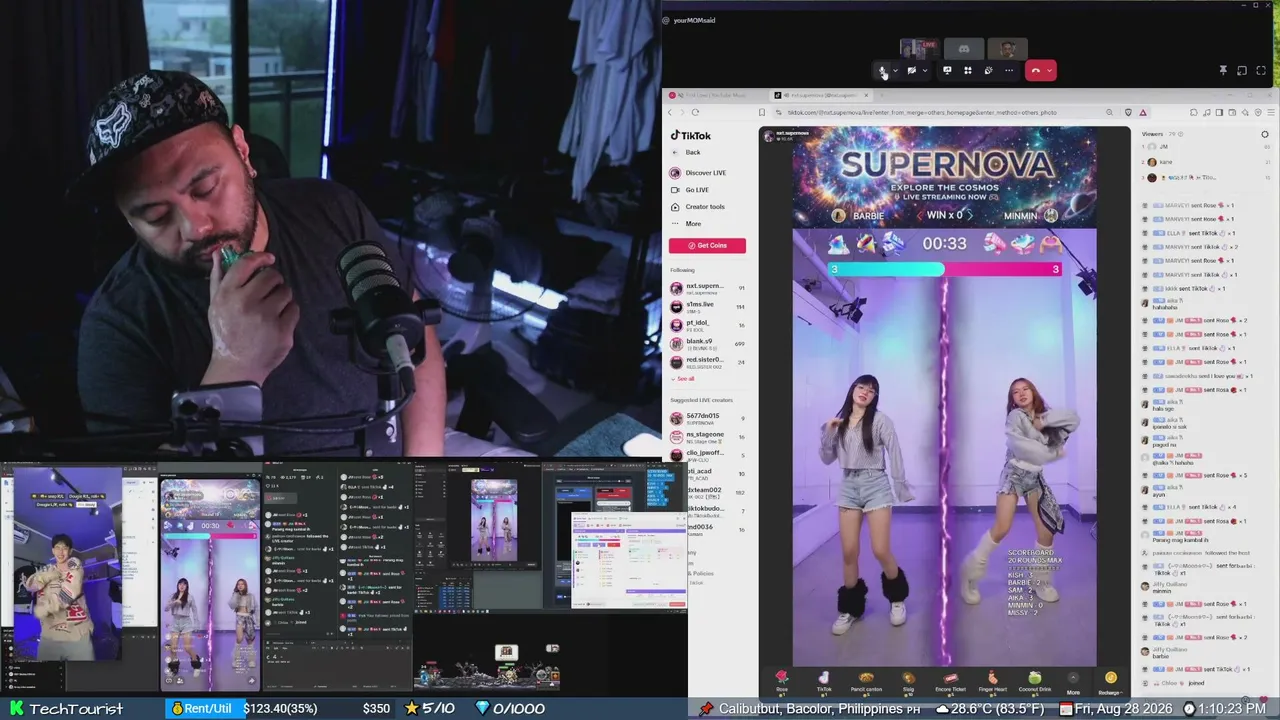1280x720 pixels.
Task: Expand More in the TikTok sidebar
Action: [686, 224]
